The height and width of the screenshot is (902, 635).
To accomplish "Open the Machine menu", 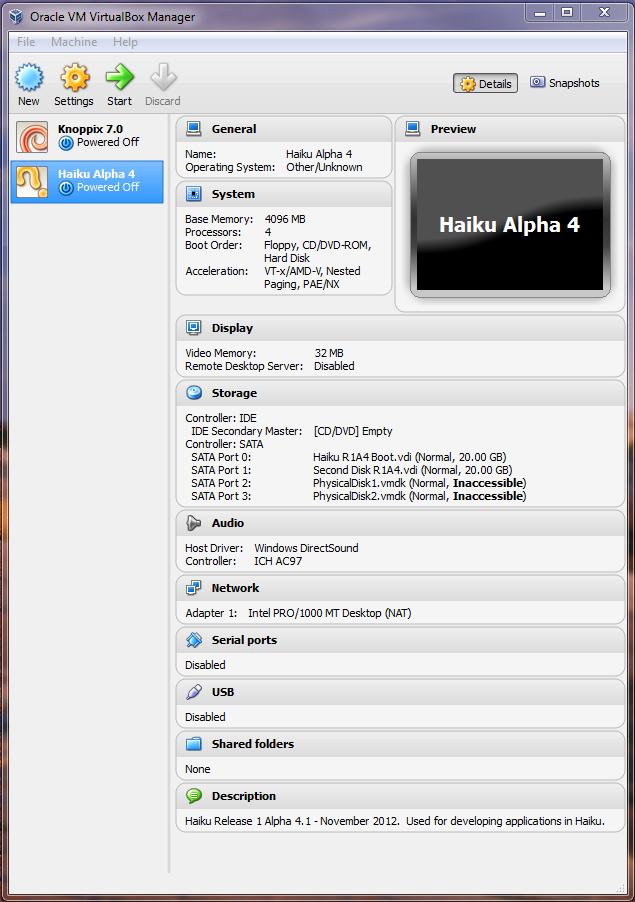I will point(74,42).
